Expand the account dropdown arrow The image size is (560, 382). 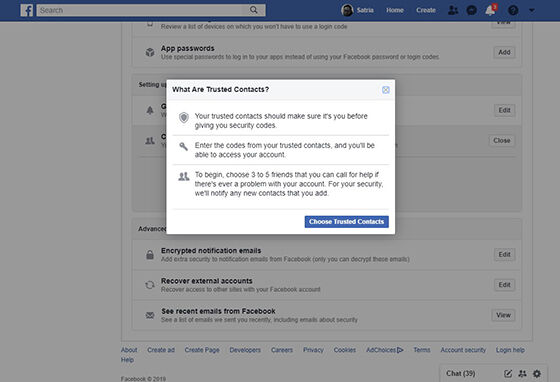point(532,10)
